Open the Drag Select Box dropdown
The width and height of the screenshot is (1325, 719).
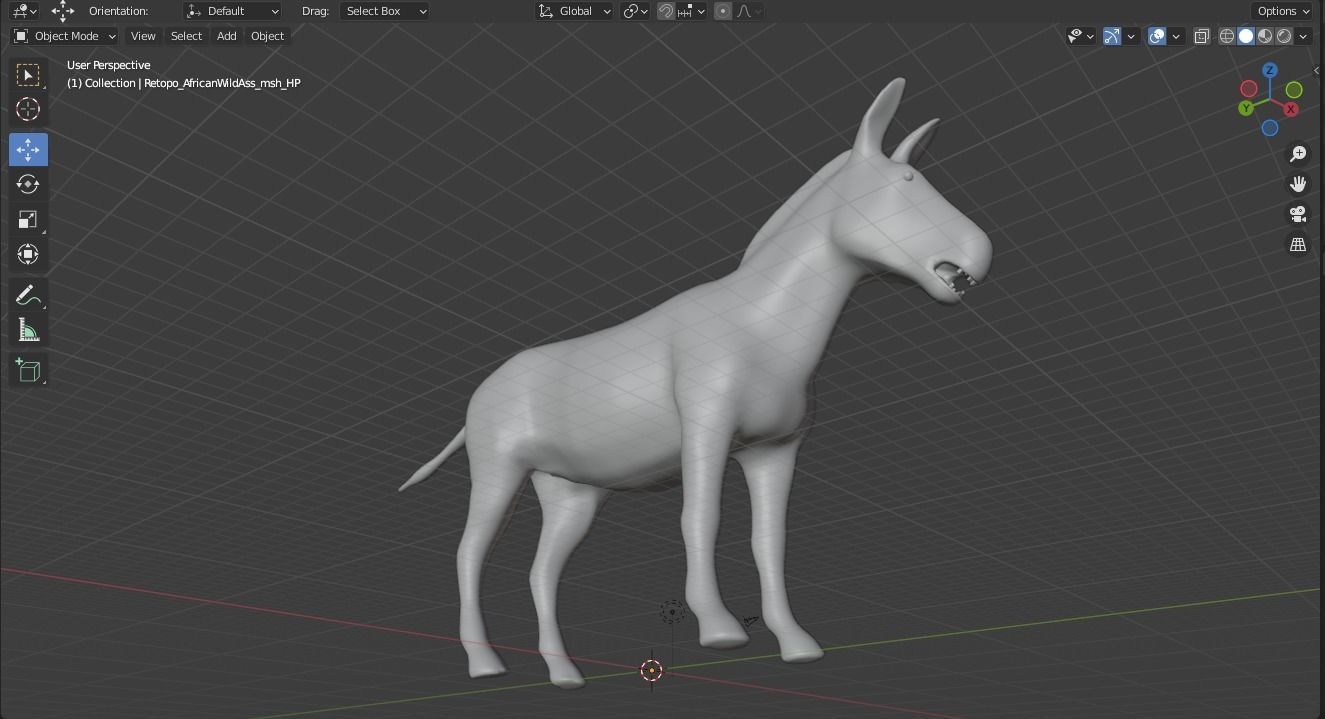coord(384,11)
